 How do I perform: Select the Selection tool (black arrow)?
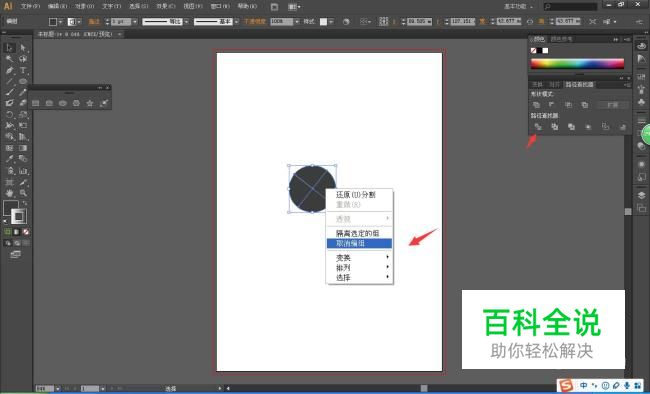[x=9, y=48]
